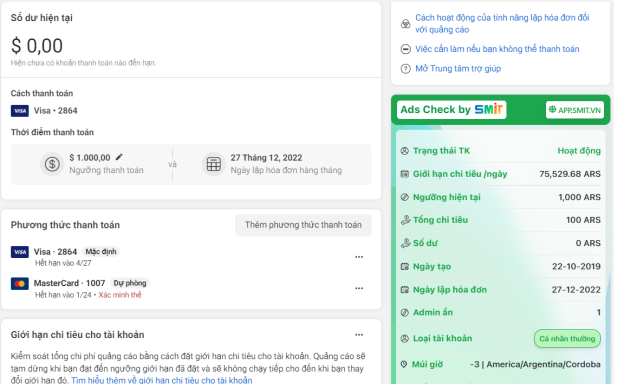624x384 pixels.
Task: Click the 0 ARS balance value
Action: (x=588, y=243)
